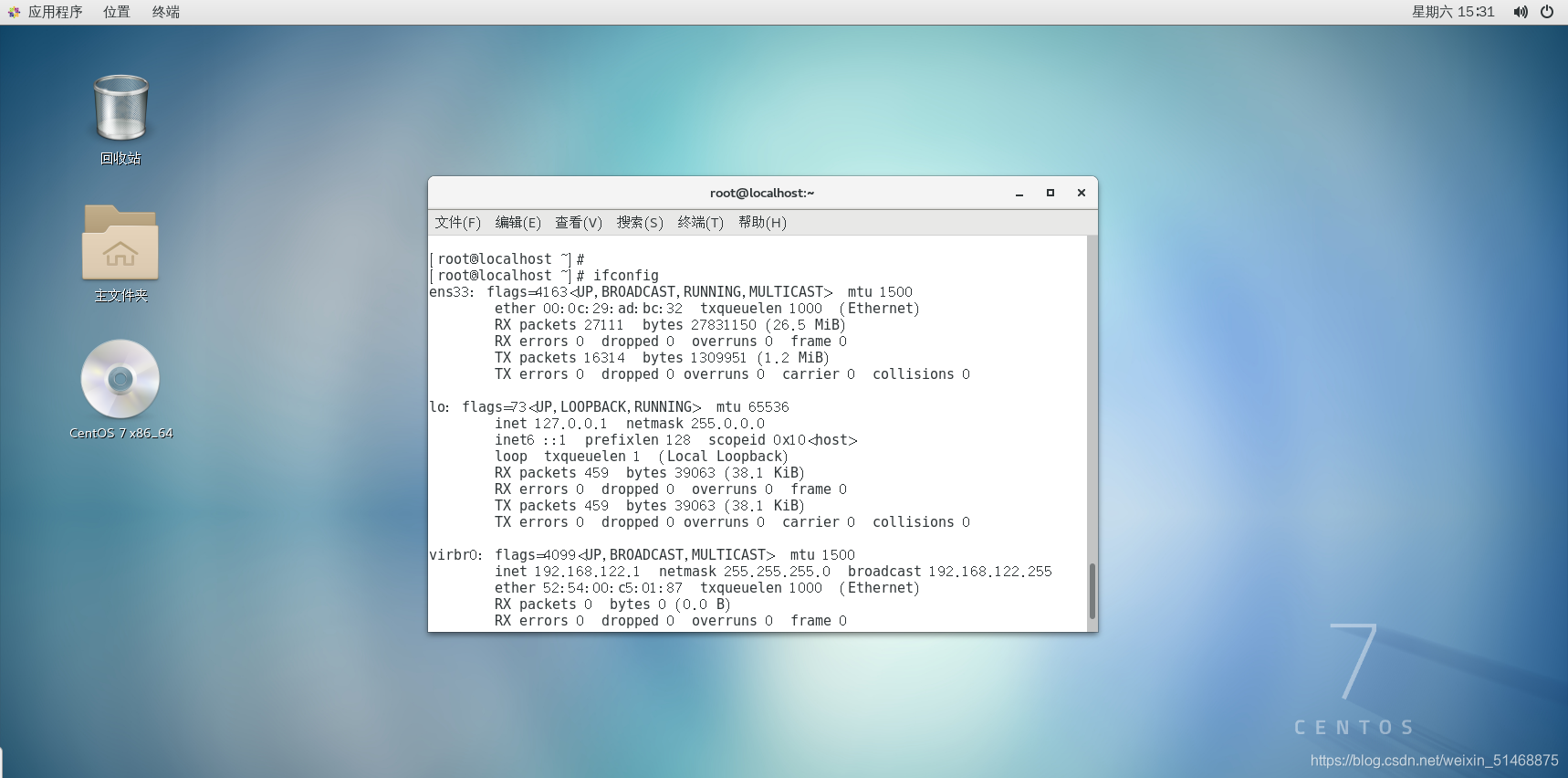The height and width of the screenshot is (778, 1568).
Task: Click the 'ifconfig' command text
Action: coord(626,276)
